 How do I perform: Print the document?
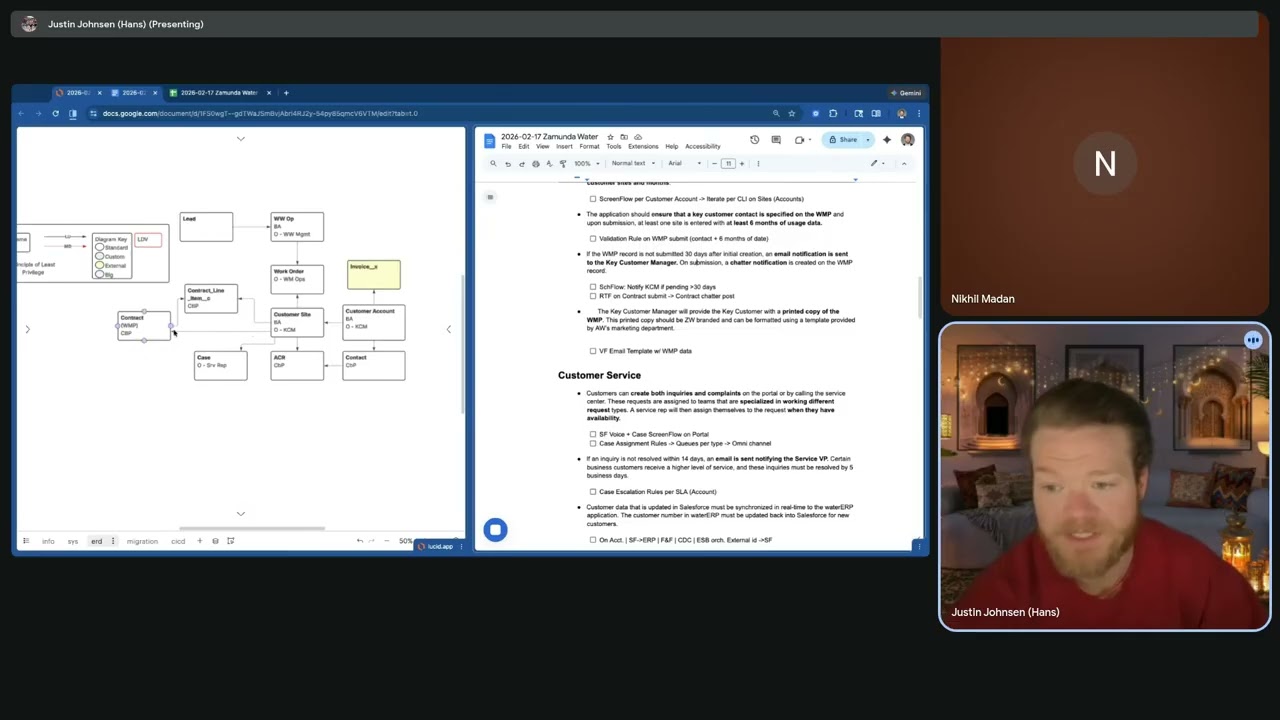[535, 163]
